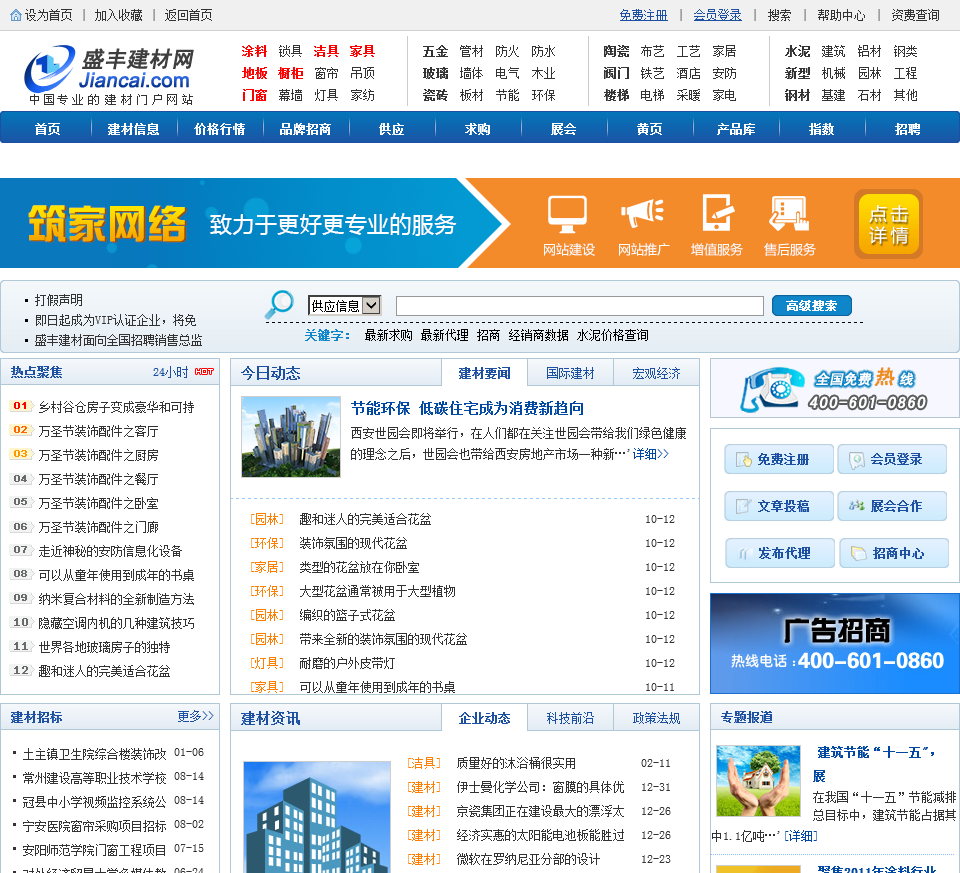
Task: Click the 增值服务 tablet icon
Action: click(x=717, y=212)
